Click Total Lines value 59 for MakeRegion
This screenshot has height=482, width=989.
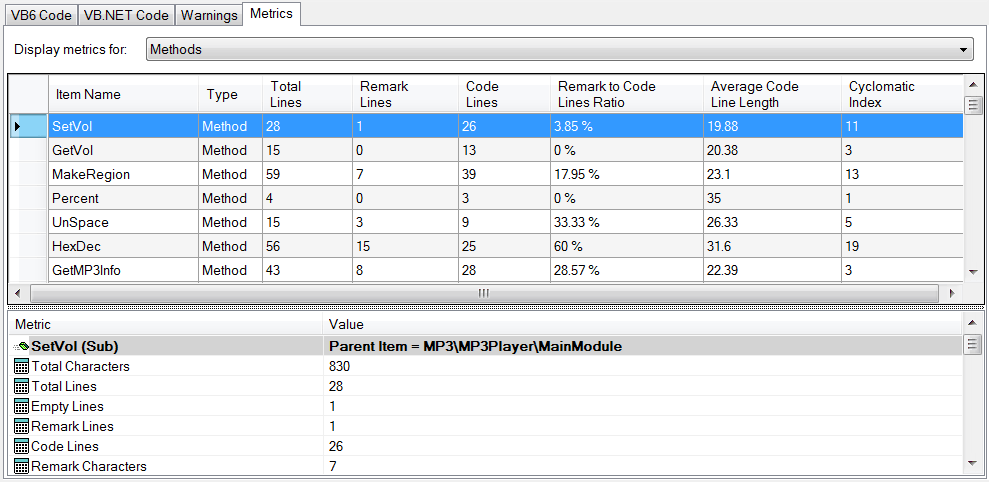pos(307,174)
